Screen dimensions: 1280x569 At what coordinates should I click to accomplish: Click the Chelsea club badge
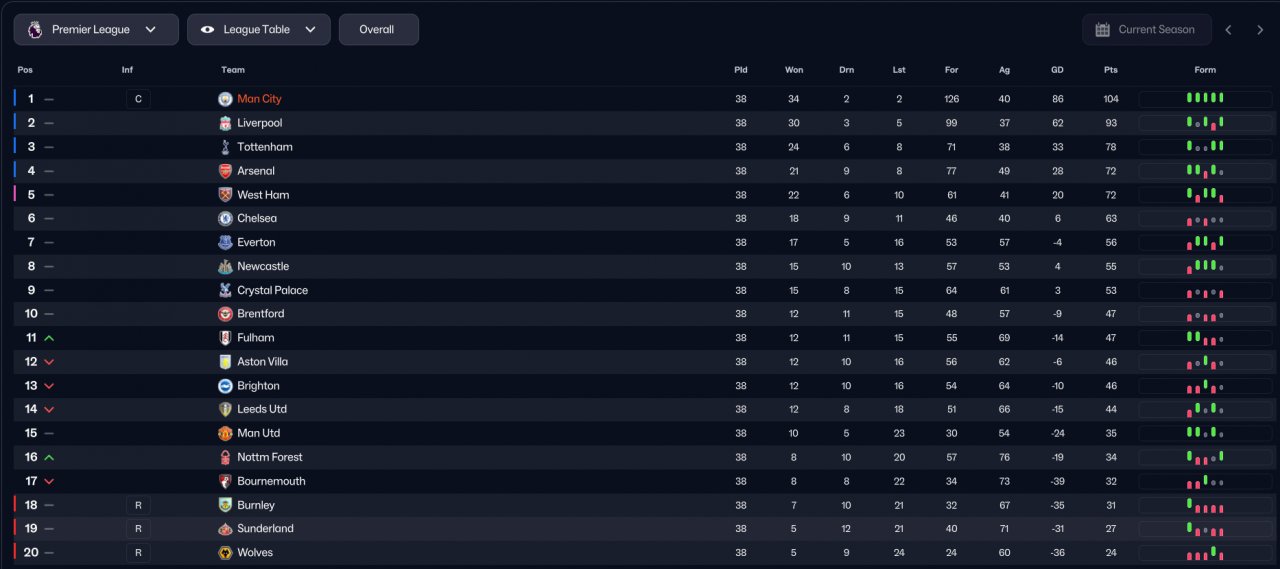point(225,218)
